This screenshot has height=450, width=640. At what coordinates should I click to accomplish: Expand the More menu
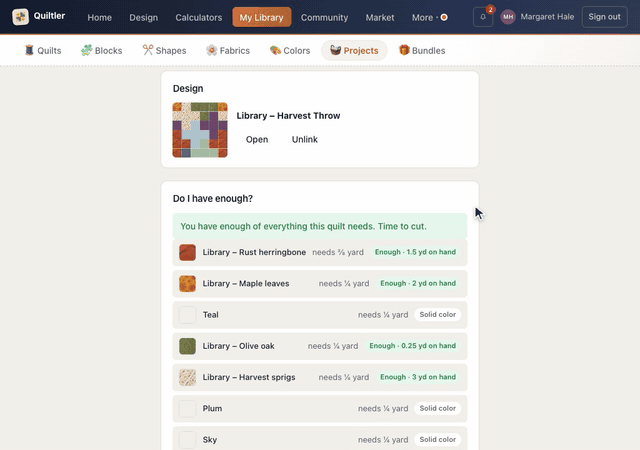429,17
